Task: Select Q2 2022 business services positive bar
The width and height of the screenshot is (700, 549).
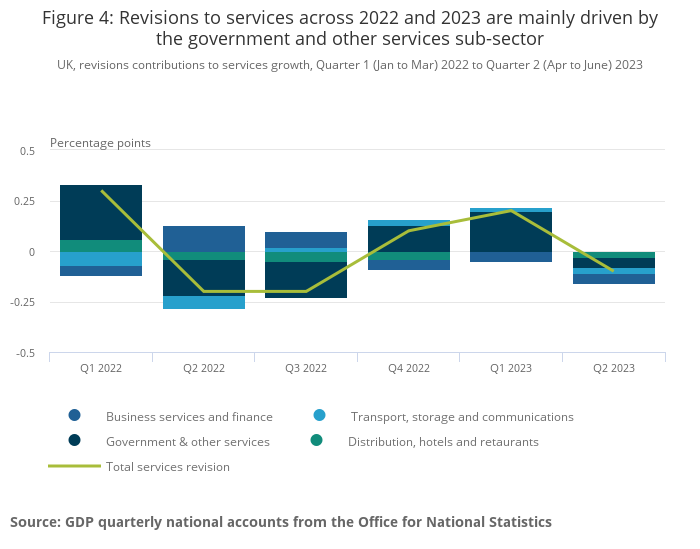Action: pyautogui.click(x=204, y=239)
